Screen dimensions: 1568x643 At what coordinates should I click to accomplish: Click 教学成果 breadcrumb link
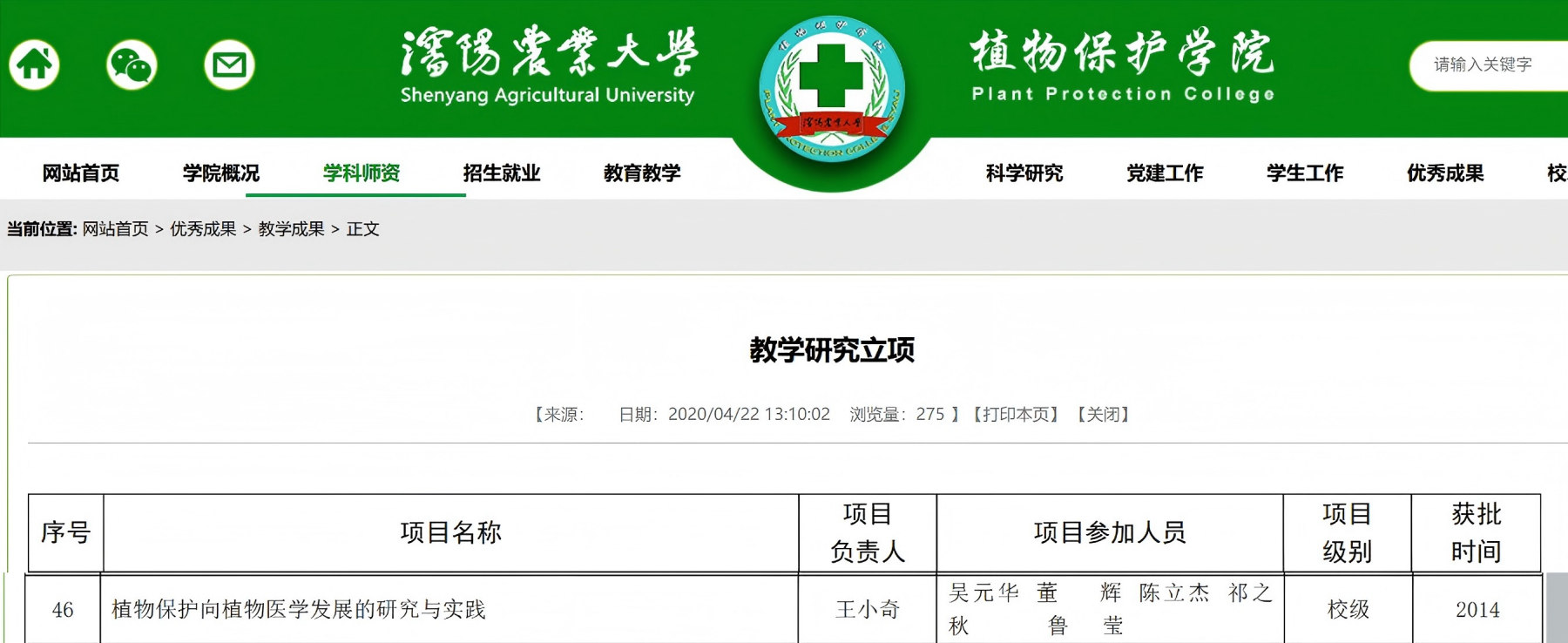tap(291, 229)
